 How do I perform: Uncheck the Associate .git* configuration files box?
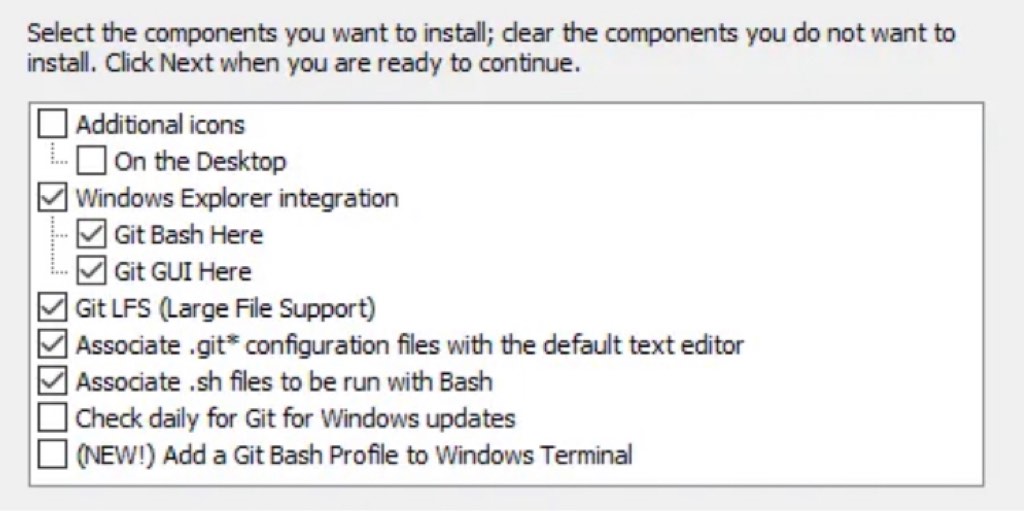[x=52, y=345]
